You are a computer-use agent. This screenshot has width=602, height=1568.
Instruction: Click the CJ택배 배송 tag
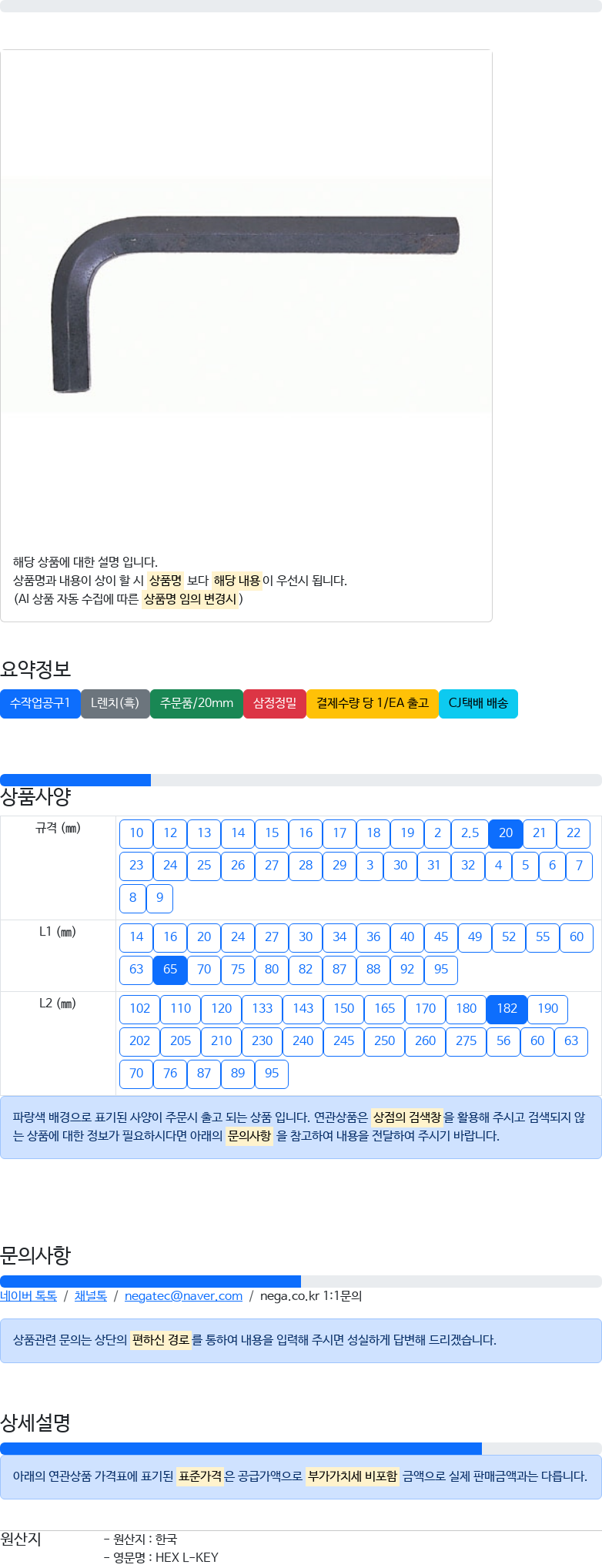[478, 703]
